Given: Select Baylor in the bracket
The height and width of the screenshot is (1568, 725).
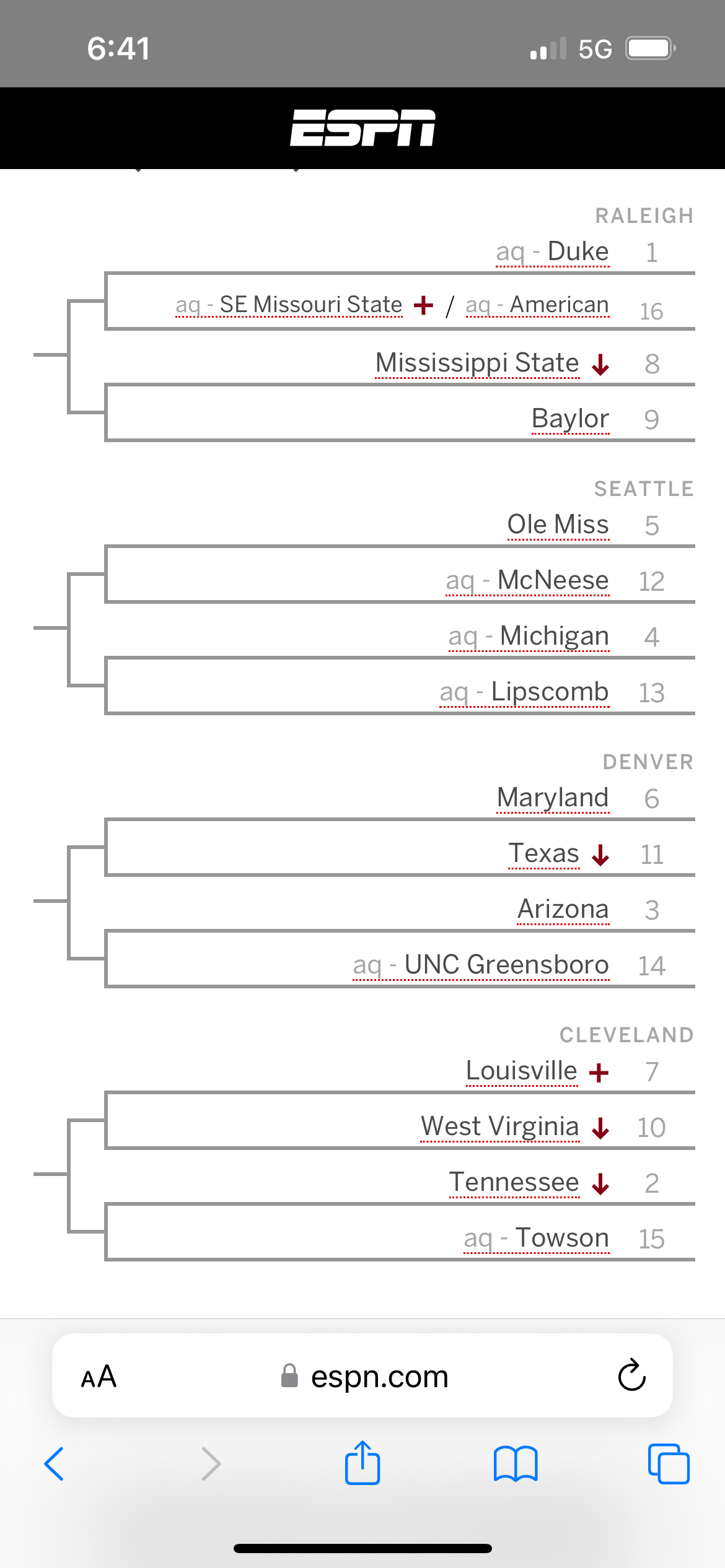Looking at the screenshot, I should (x=570, y=419).
